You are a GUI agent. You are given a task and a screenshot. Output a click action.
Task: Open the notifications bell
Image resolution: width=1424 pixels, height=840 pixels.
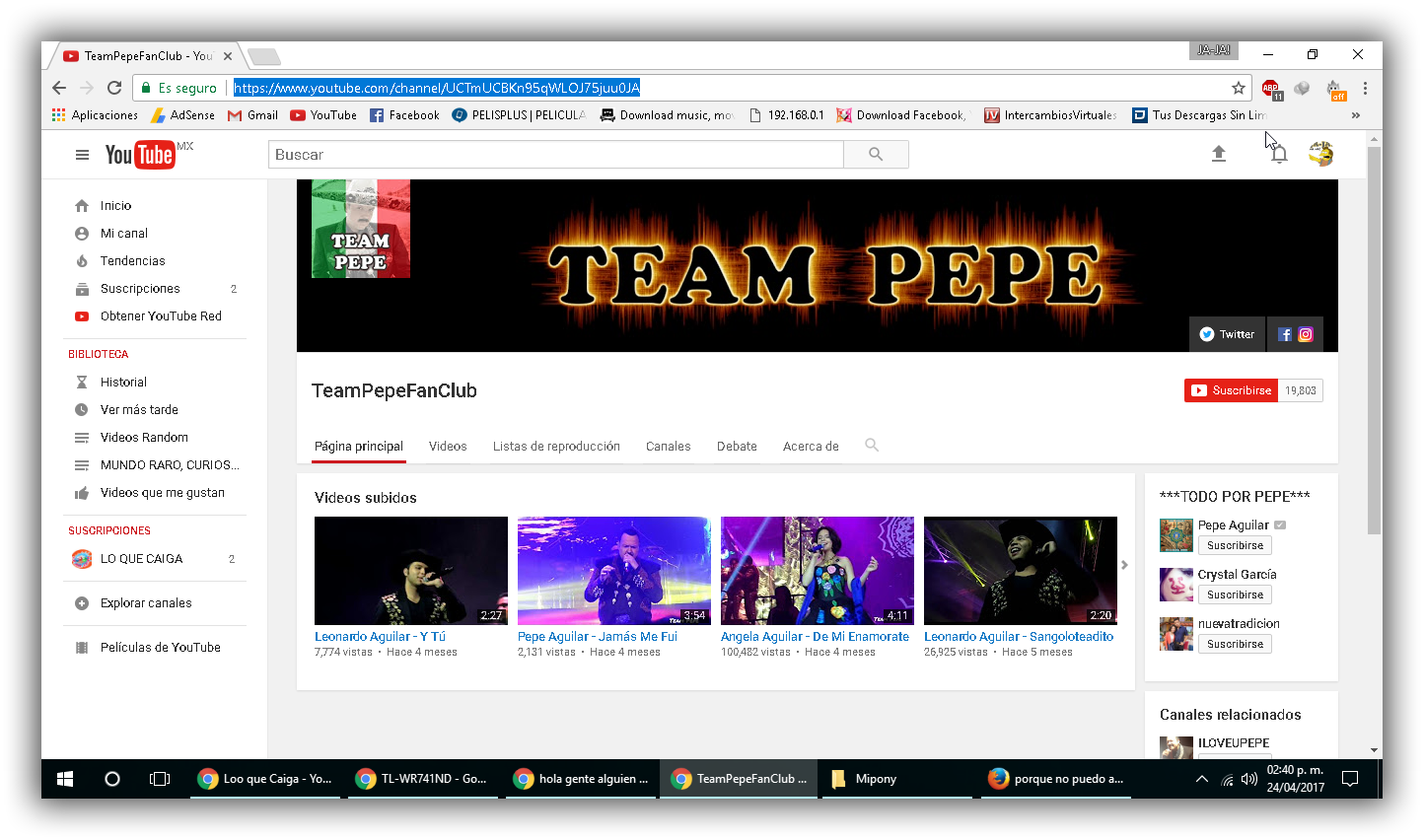1279,154
